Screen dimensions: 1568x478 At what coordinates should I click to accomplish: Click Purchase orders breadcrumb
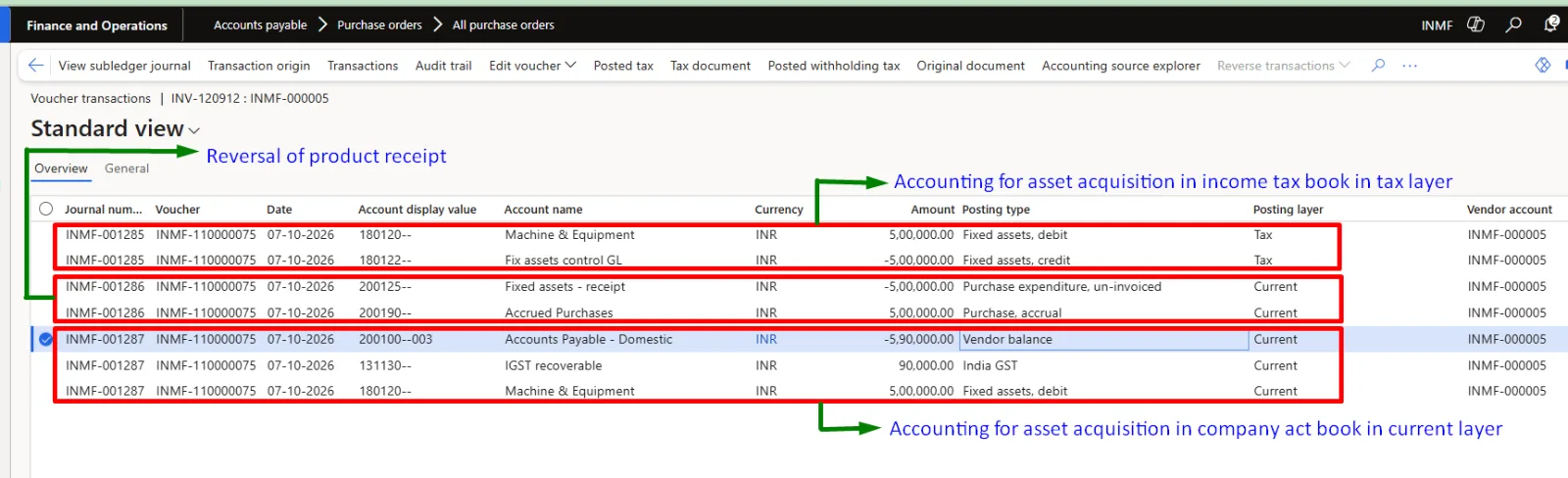coord(379,24)
